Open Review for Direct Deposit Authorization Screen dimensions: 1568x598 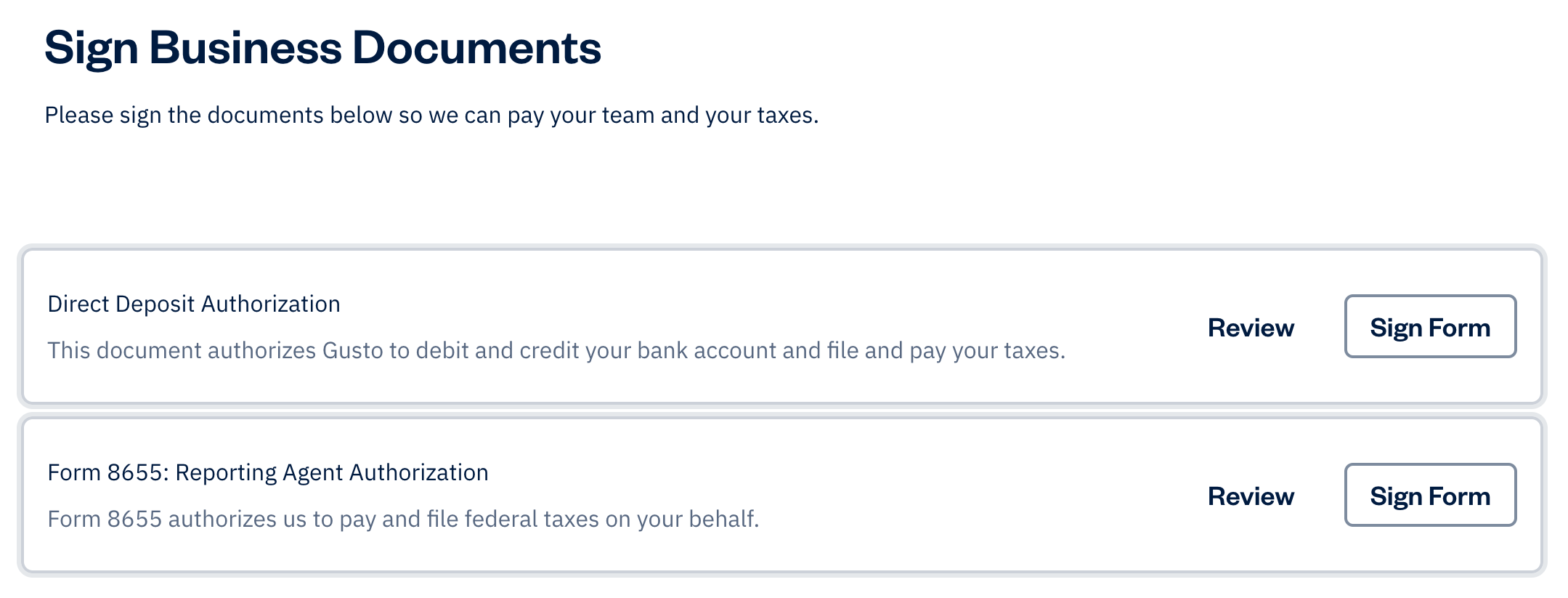1250,328
